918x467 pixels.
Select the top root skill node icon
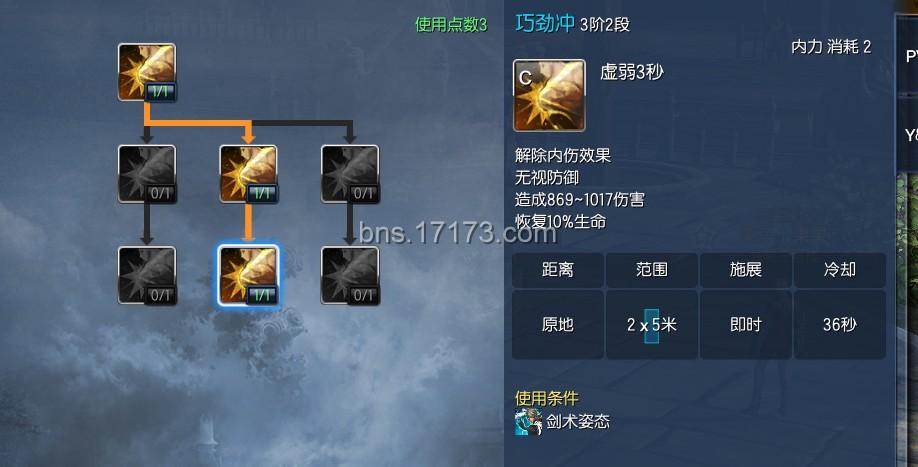pyautogui.click(x=147, y=72)
